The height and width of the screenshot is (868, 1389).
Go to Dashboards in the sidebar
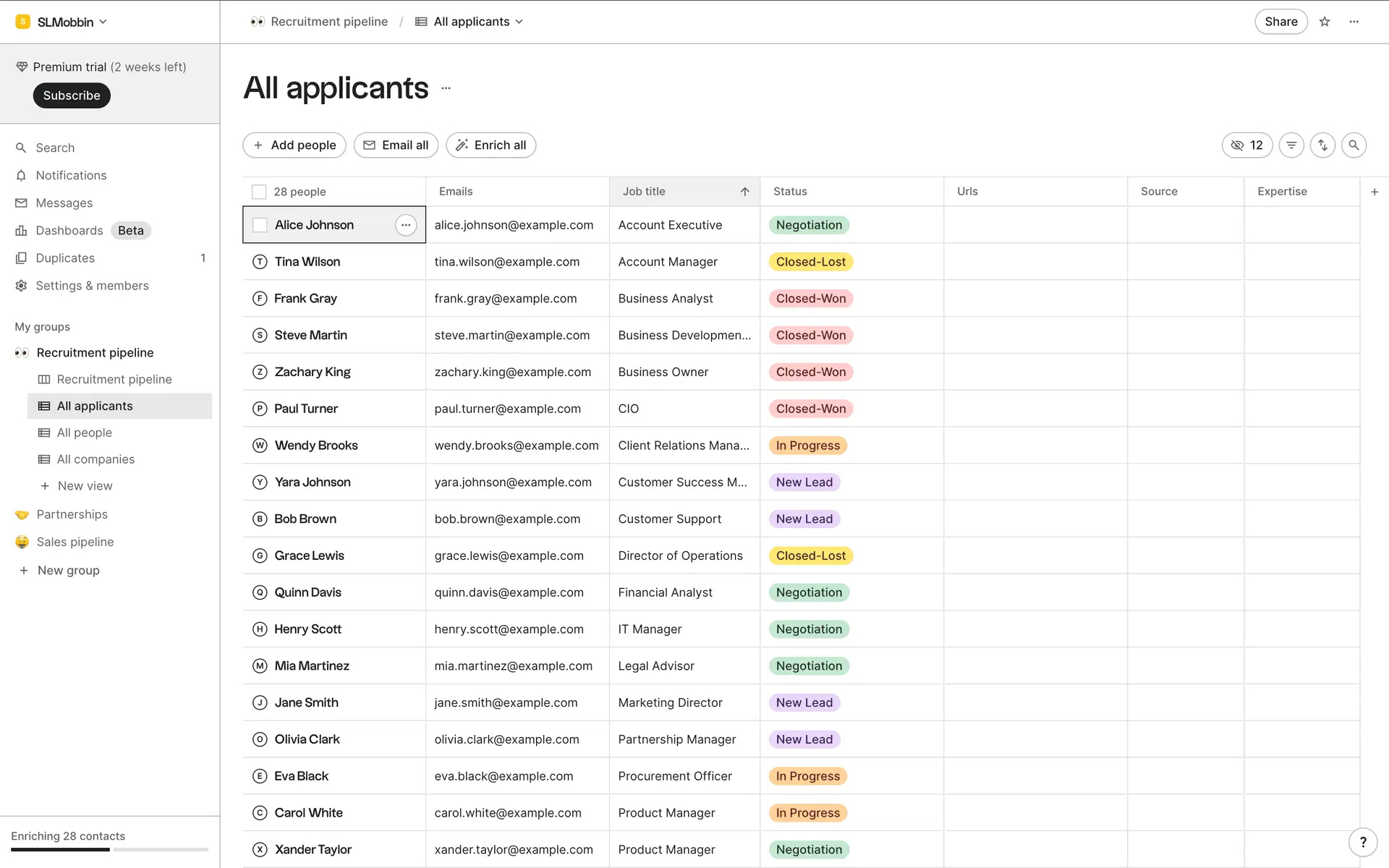69,231
